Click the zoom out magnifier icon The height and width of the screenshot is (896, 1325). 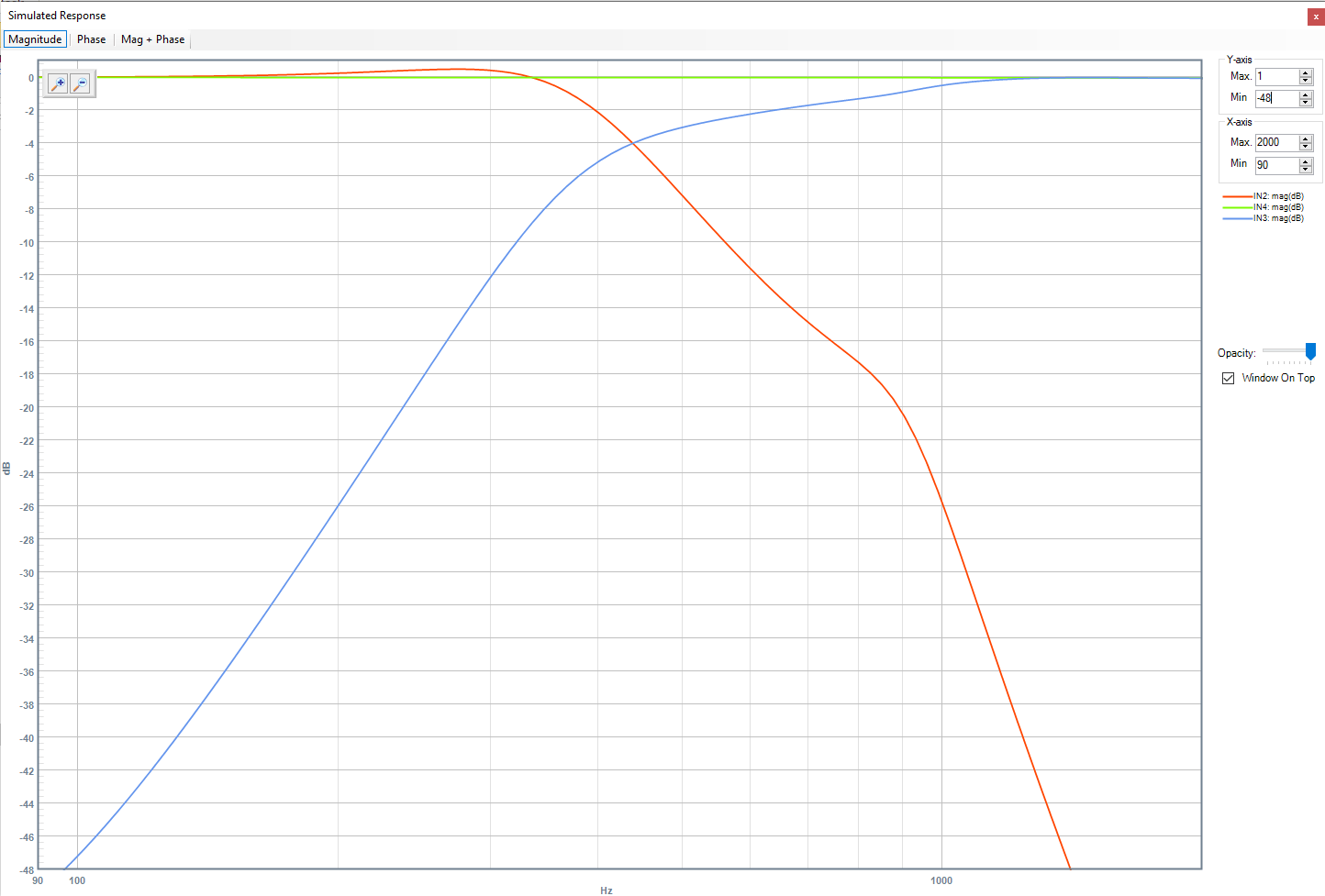tap(81, 83)
